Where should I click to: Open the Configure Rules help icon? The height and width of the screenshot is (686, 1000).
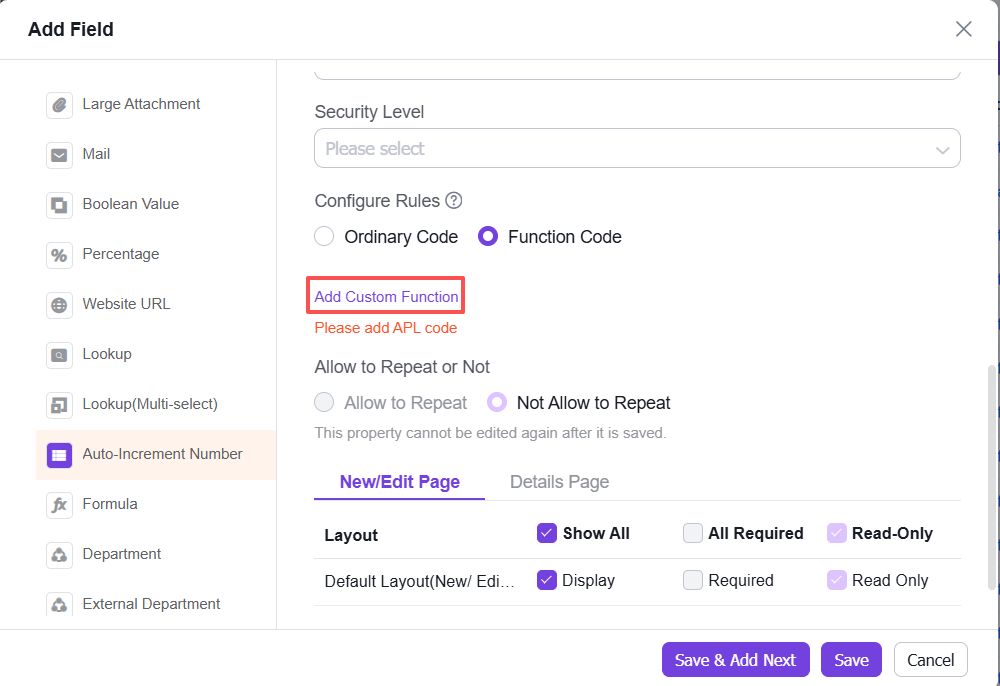click(x=453, y=201)
